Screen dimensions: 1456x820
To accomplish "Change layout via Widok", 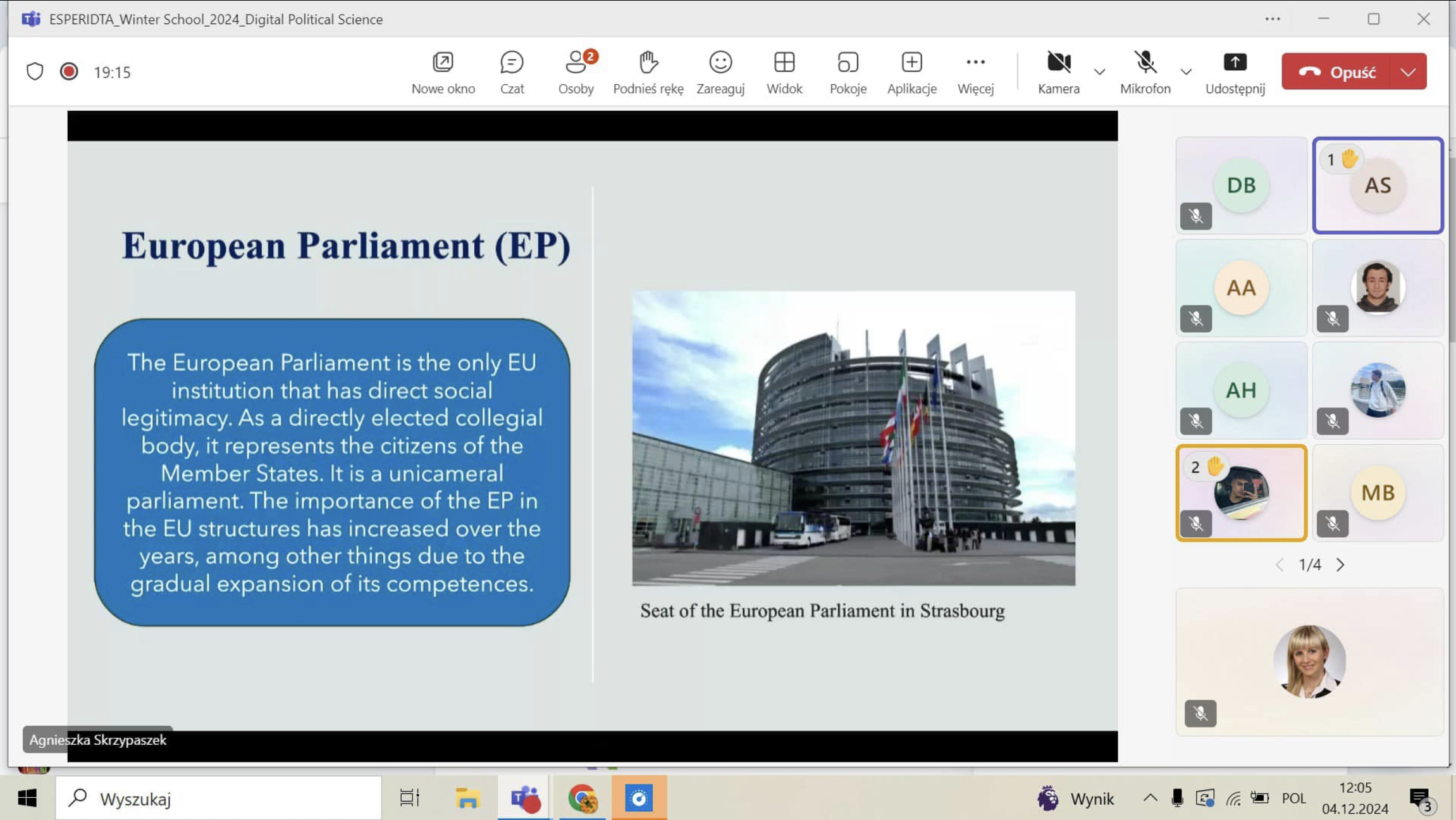I will click(784, 72).
